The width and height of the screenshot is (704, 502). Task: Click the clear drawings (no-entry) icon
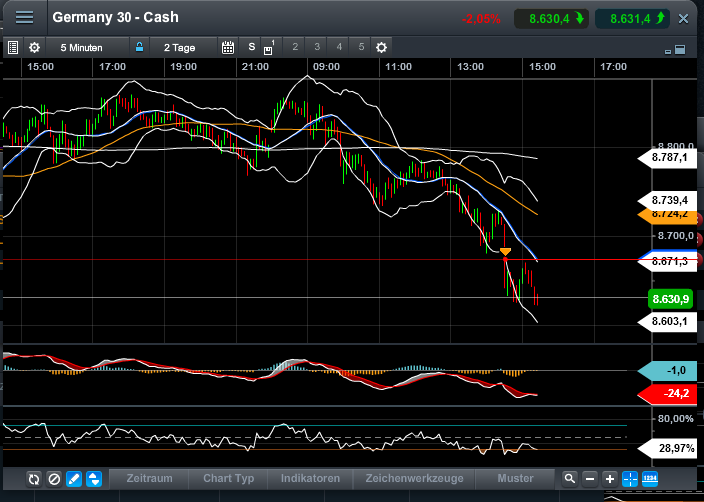click(54, 479)
